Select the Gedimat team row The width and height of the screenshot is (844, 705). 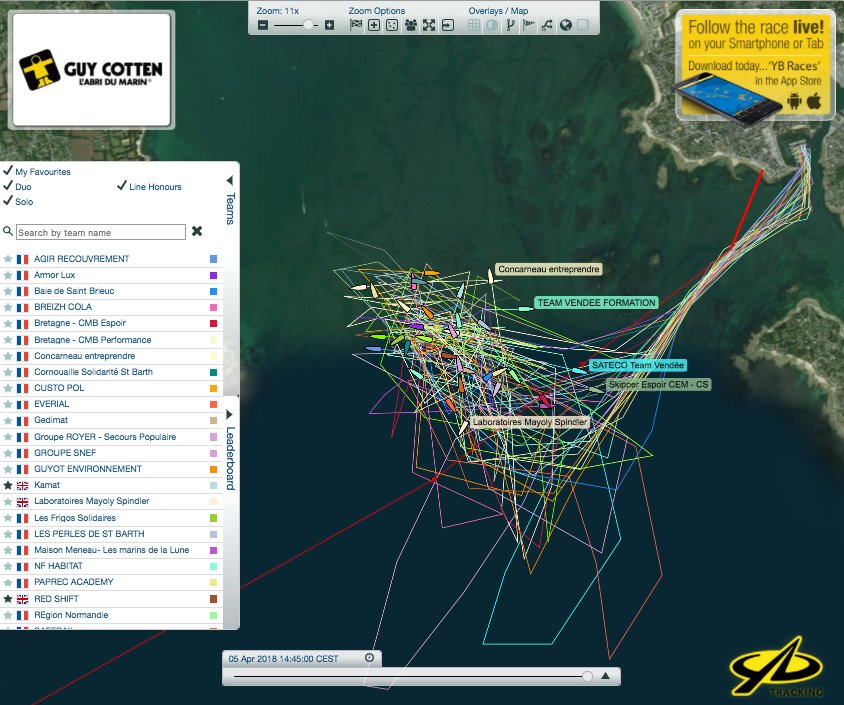[x=112, y=420]
